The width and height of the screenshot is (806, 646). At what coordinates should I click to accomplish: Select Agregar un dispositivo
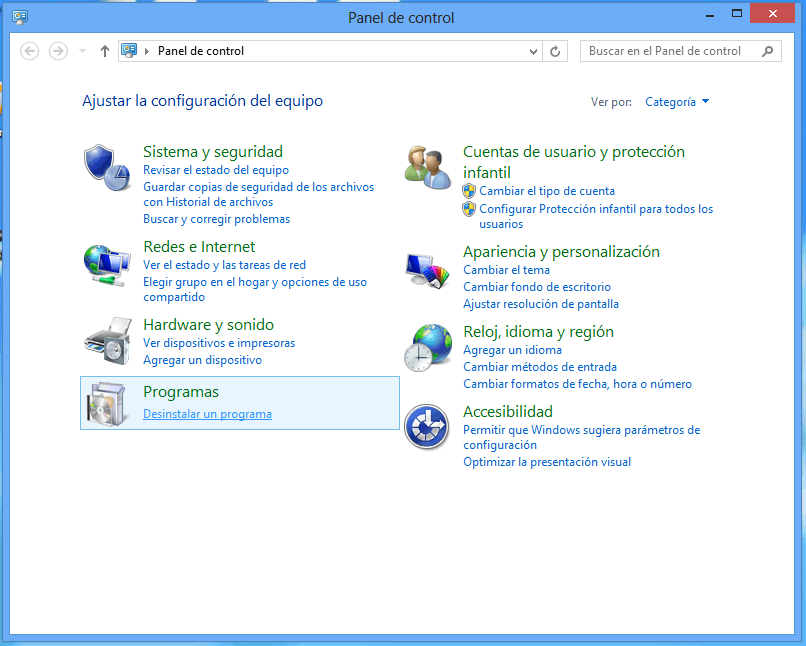(x=203, y=360)
